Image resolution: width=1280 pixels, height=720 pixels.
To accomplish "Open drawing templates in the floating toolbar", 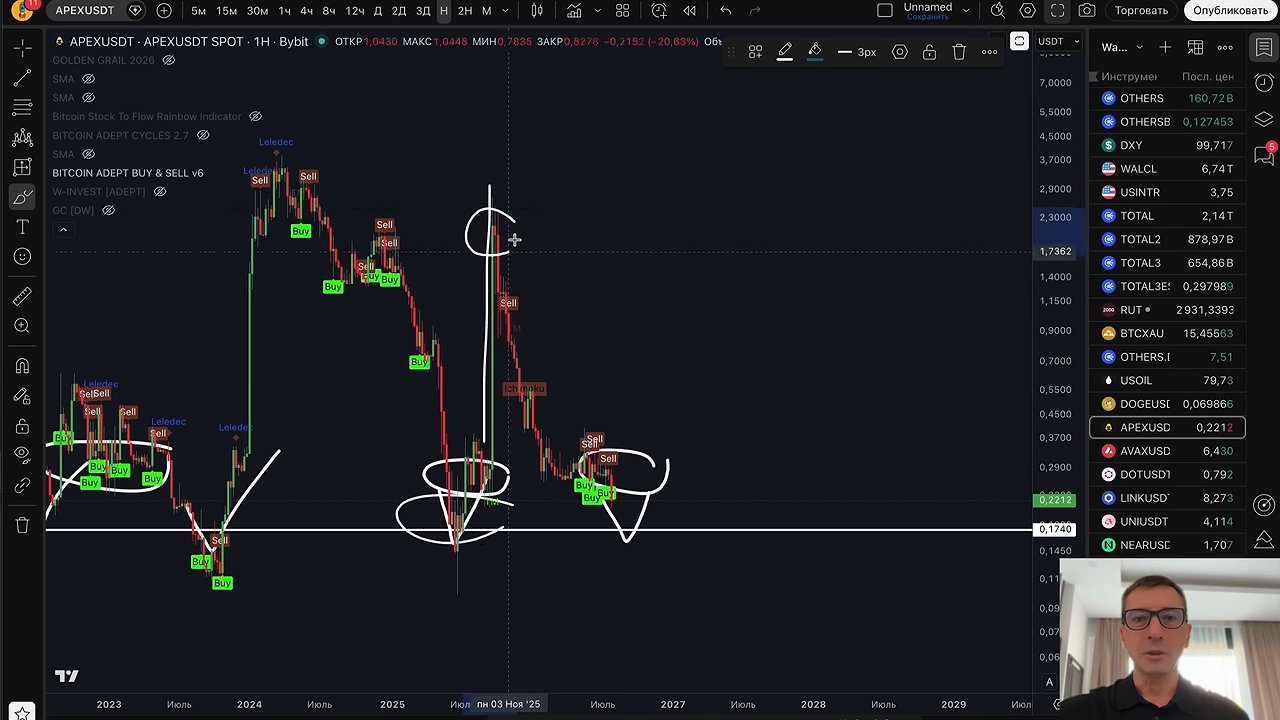I will [x=755, y=52].
